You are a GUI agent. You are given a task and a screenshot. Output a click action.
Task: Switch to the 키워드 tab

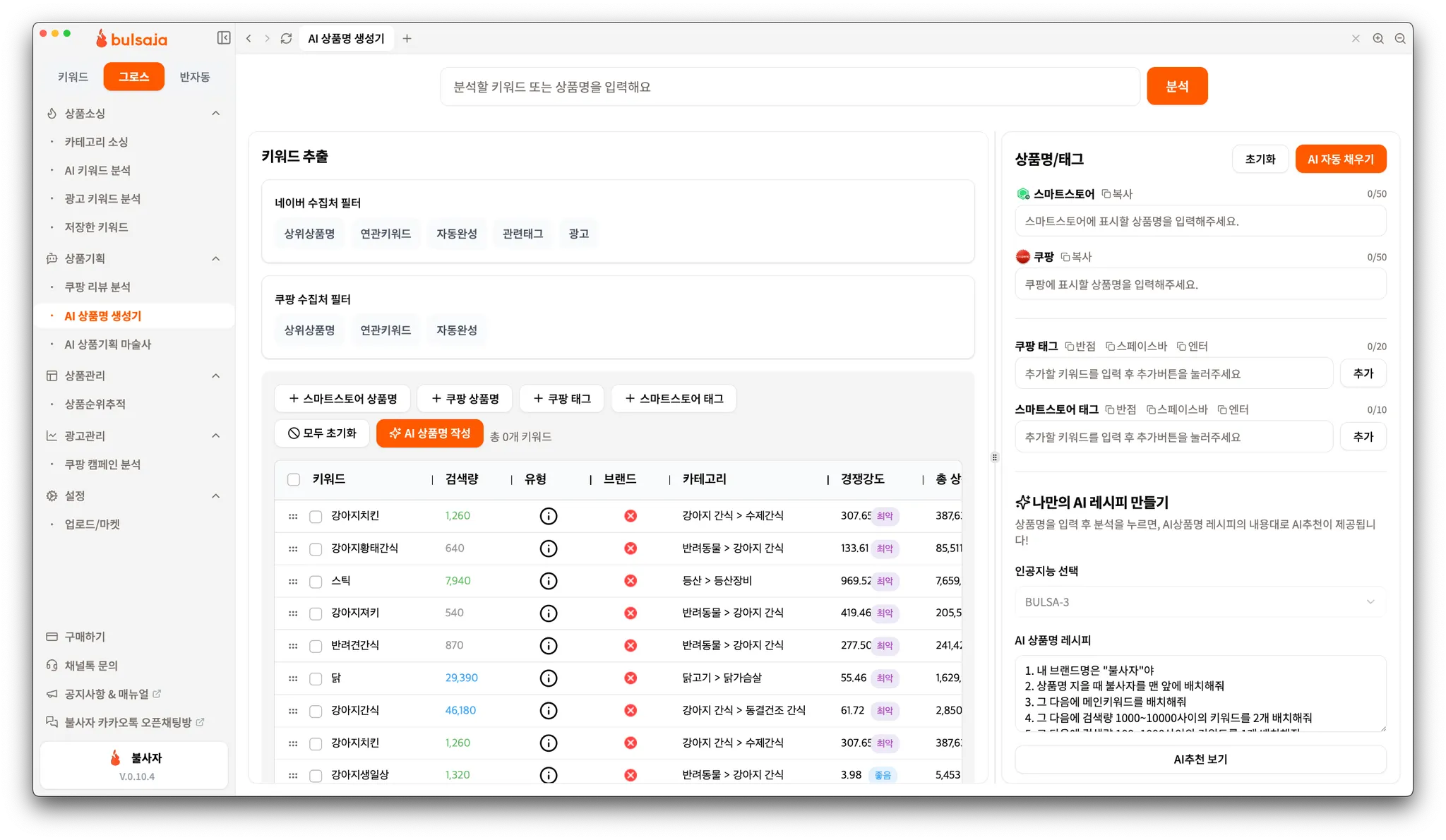[73, 76]
